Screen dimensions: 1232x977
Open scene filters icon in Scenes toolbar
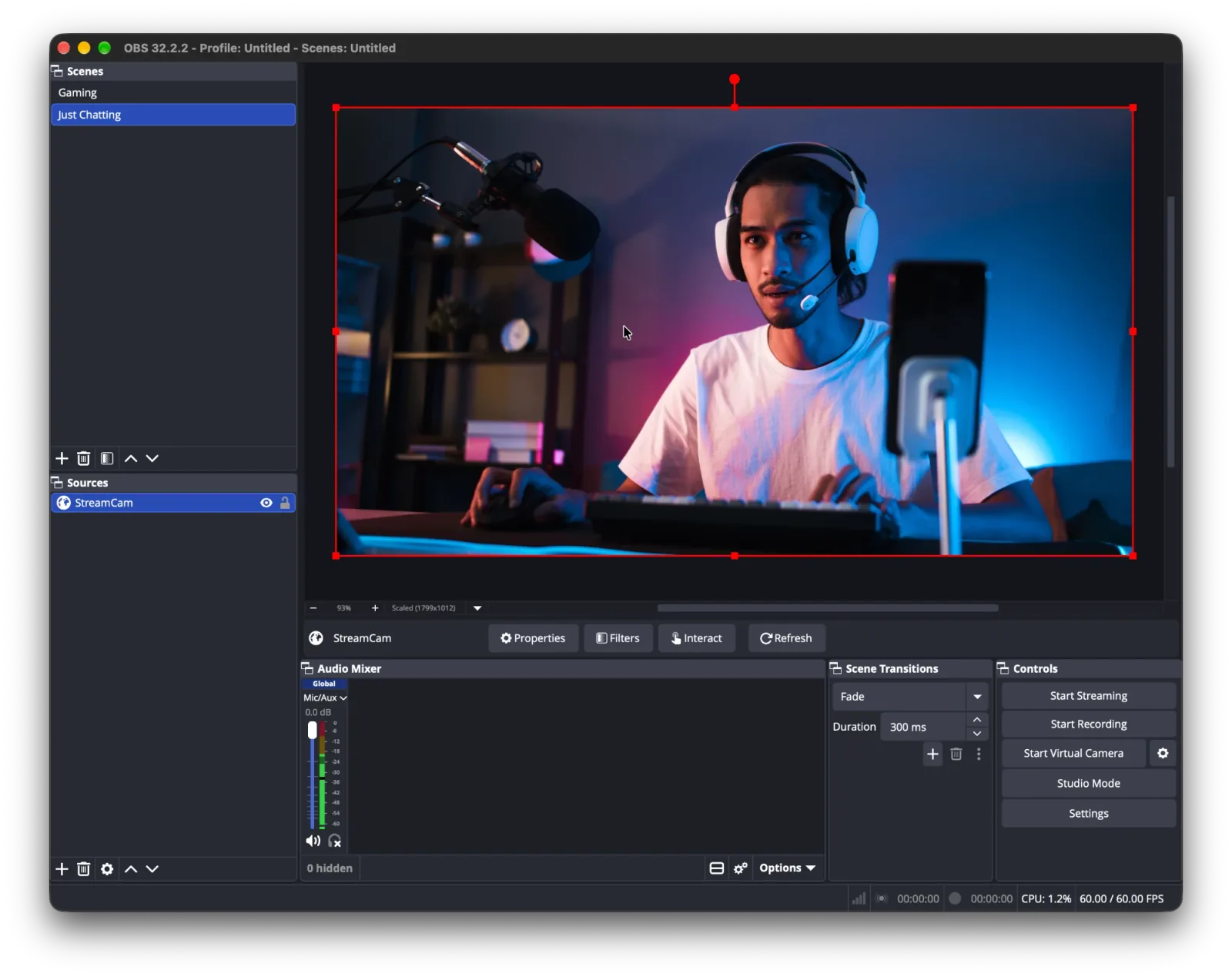pyautogui.click(x=107, y=459)
